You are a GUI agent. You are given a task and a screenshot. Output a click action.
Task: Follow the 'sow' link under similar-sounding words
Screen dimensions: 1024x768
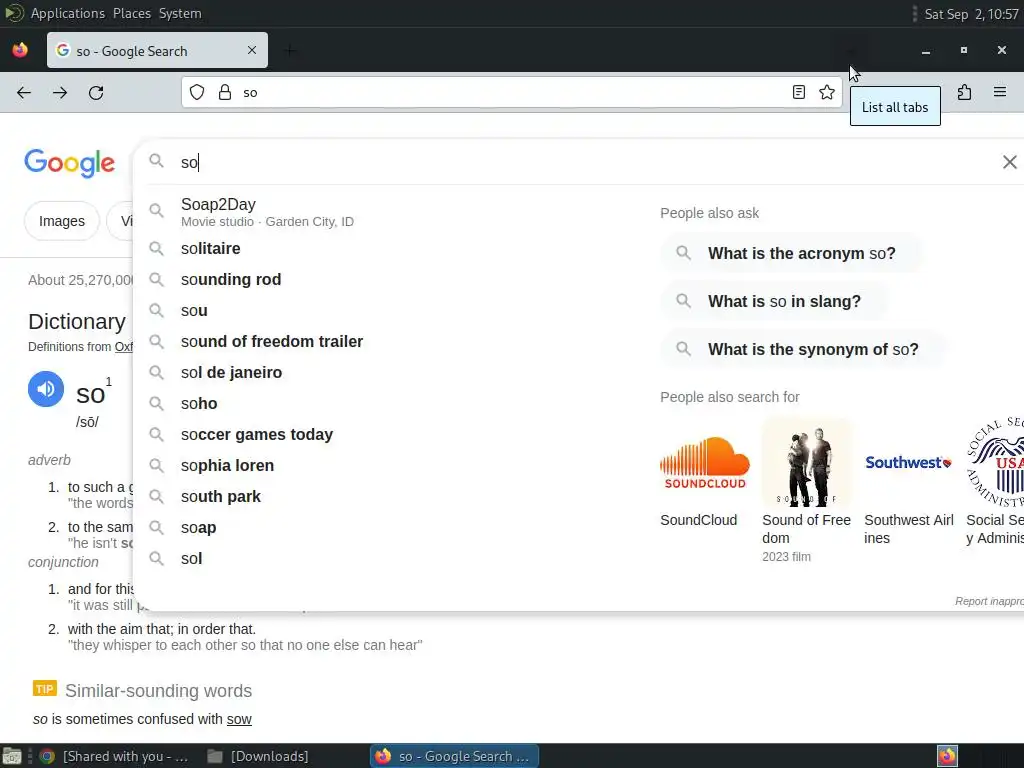(x=239, y=719)
